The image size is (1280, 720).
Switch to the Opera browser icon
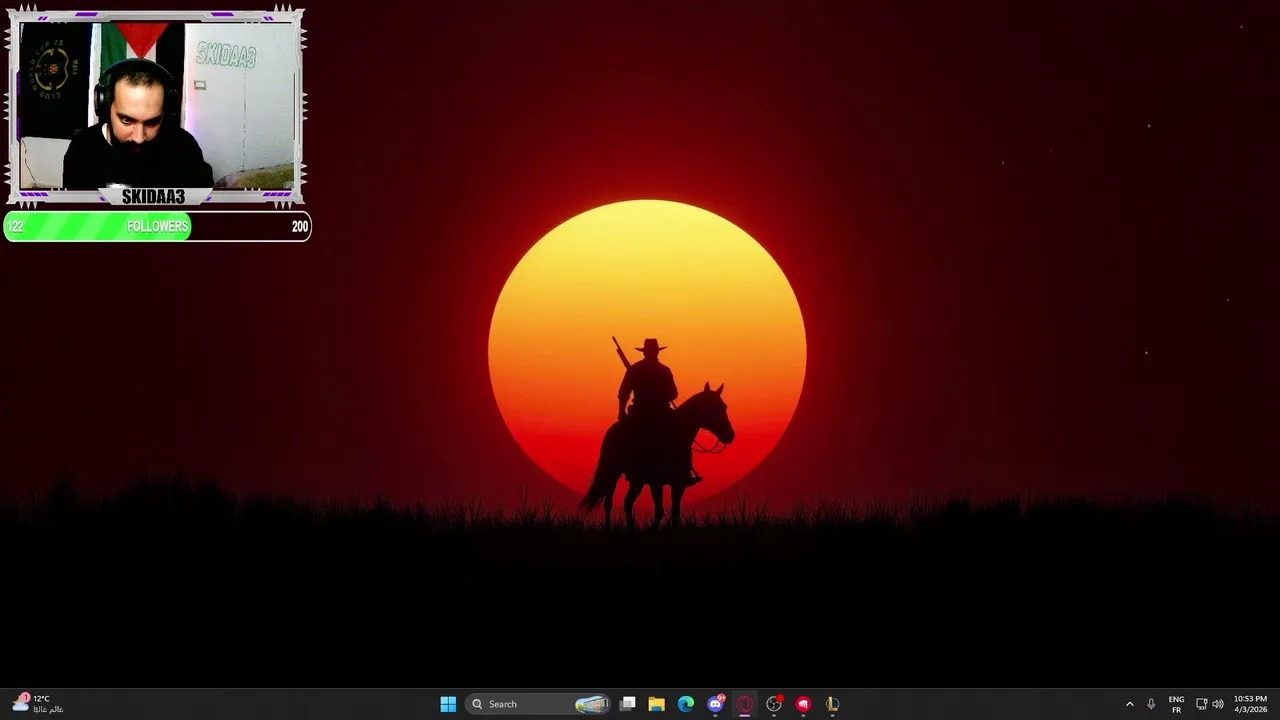coord(744,704)
